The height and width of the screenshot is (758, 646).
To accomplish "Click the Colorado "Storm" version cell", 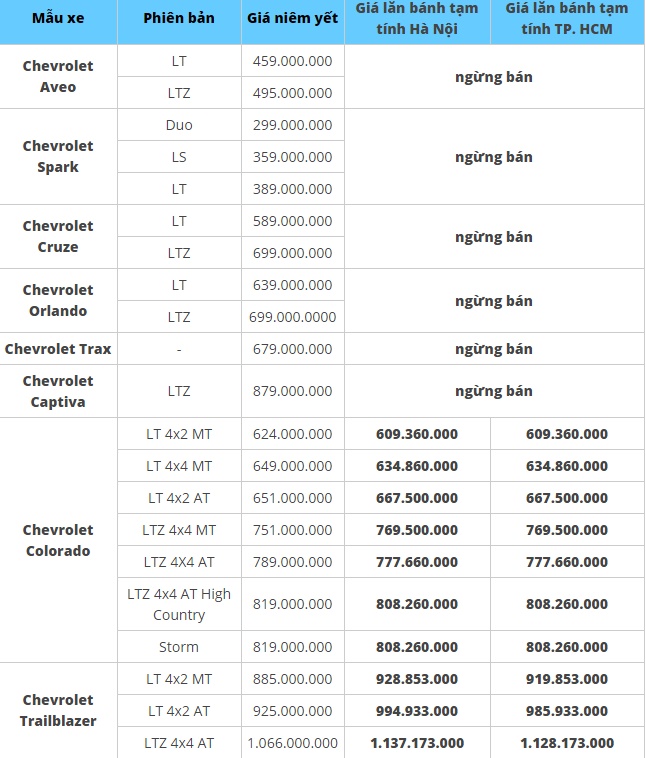I will [x=179, y=647].
